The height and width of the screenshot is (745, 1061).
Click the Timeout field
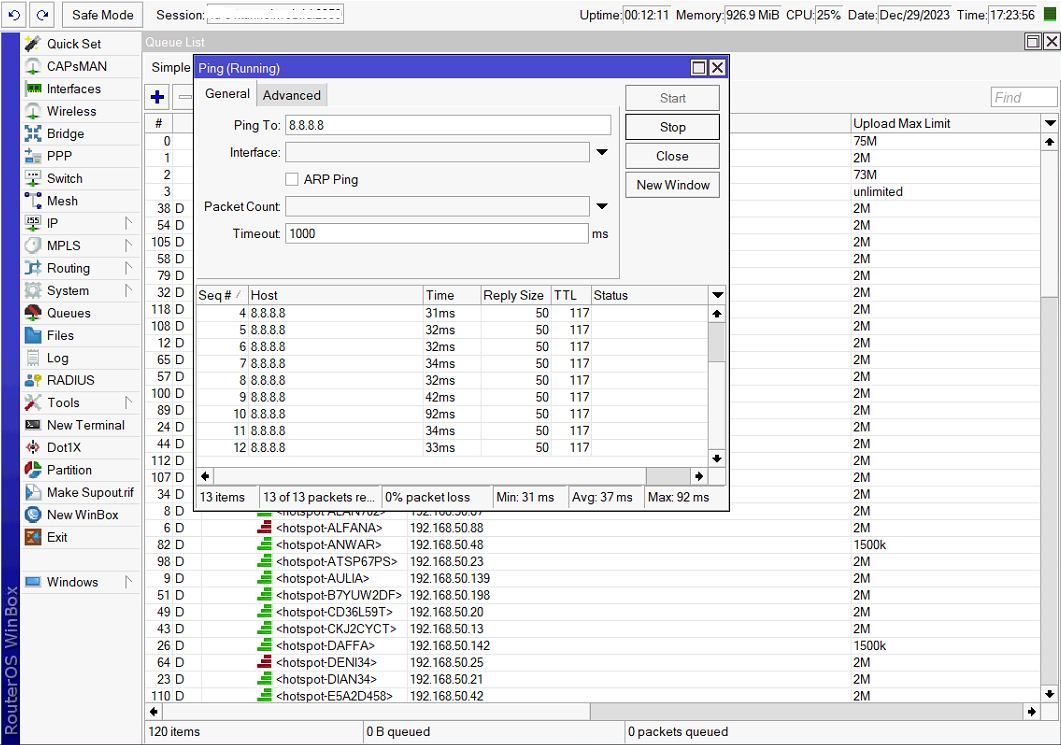click(436, 233)
